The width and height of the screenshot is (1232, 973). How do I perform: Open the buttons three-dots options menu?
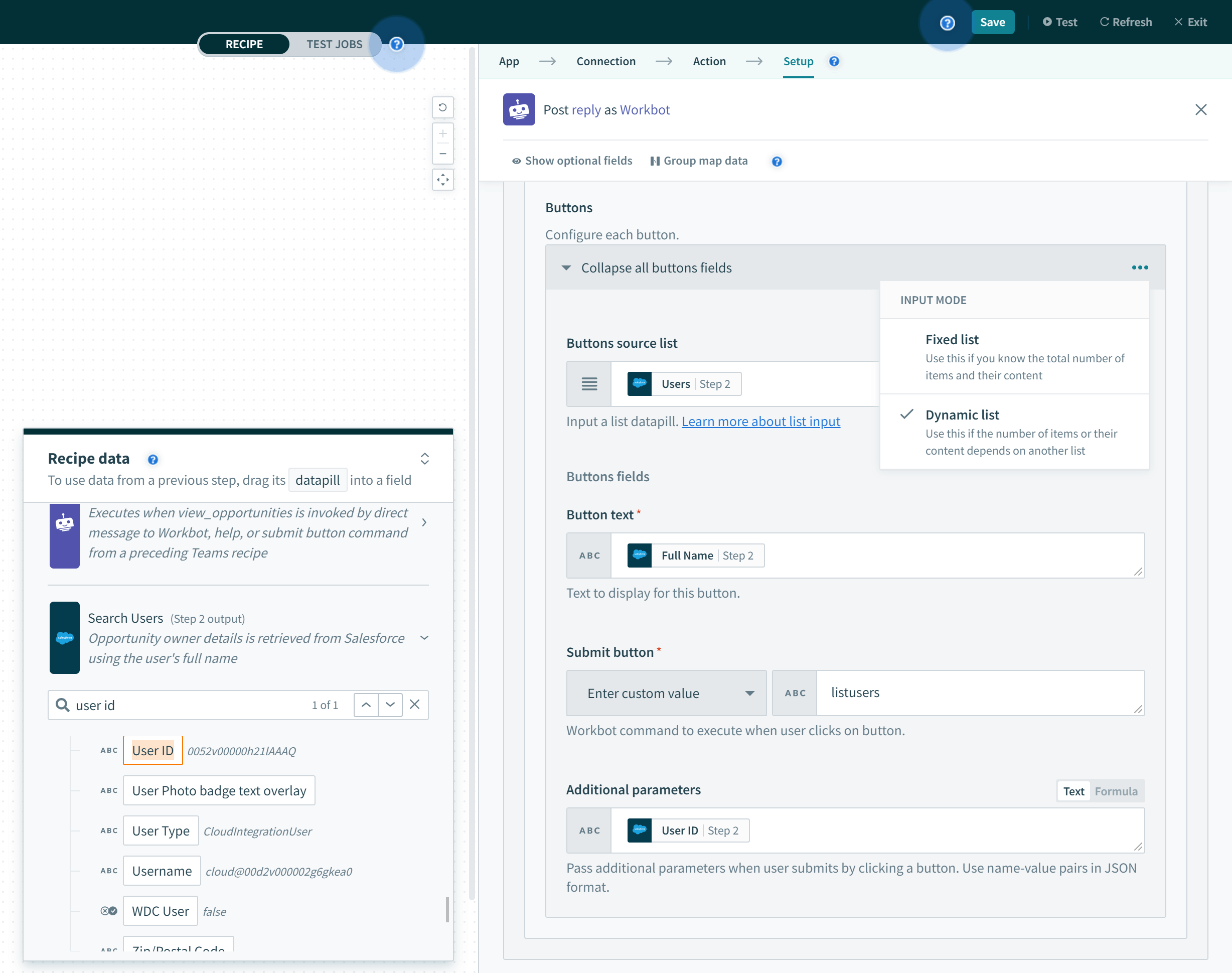point(1139,268)
